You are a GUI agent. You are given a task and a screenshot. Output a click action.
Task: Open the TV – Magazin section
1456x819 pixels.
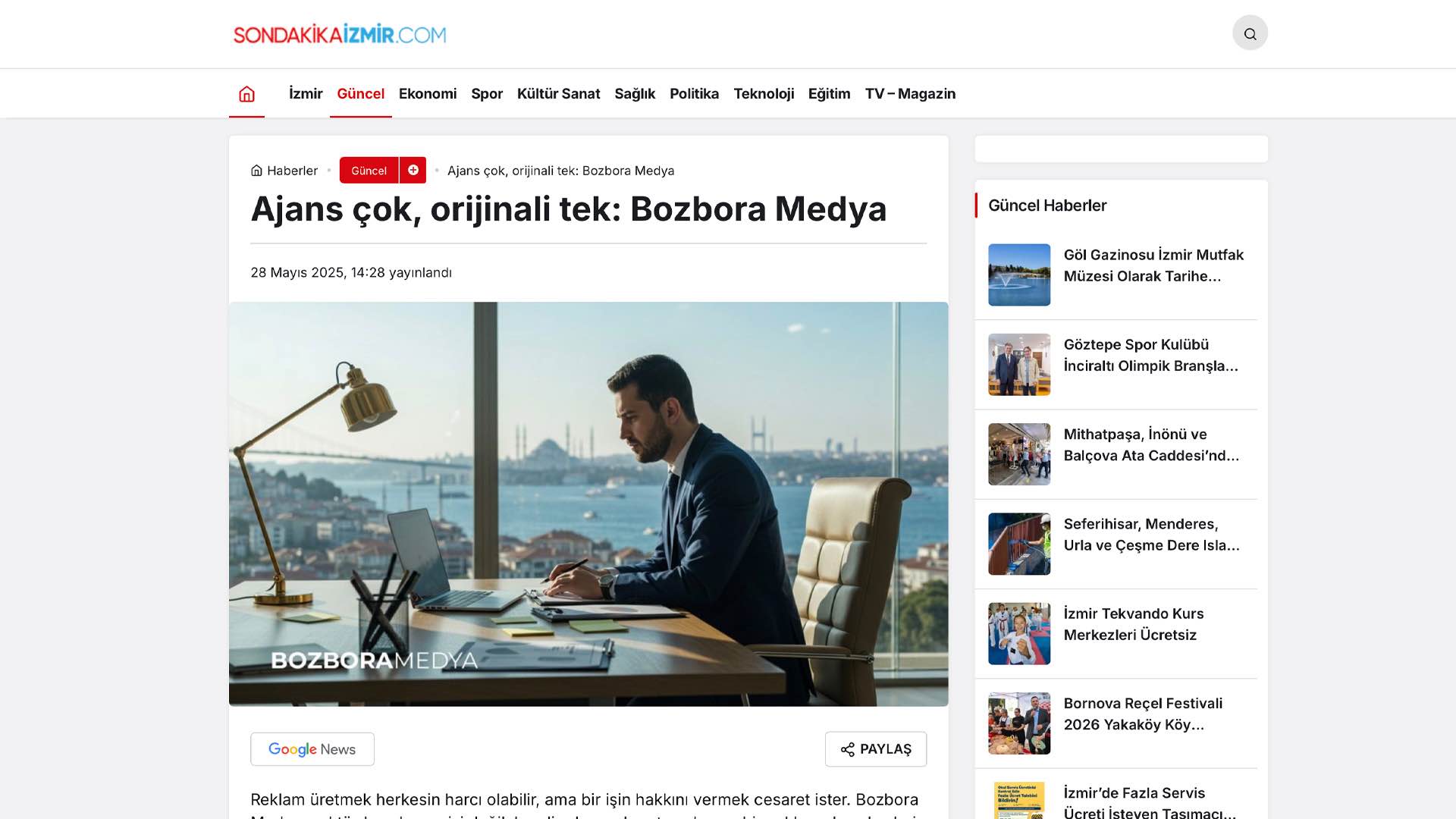point(910,94)
